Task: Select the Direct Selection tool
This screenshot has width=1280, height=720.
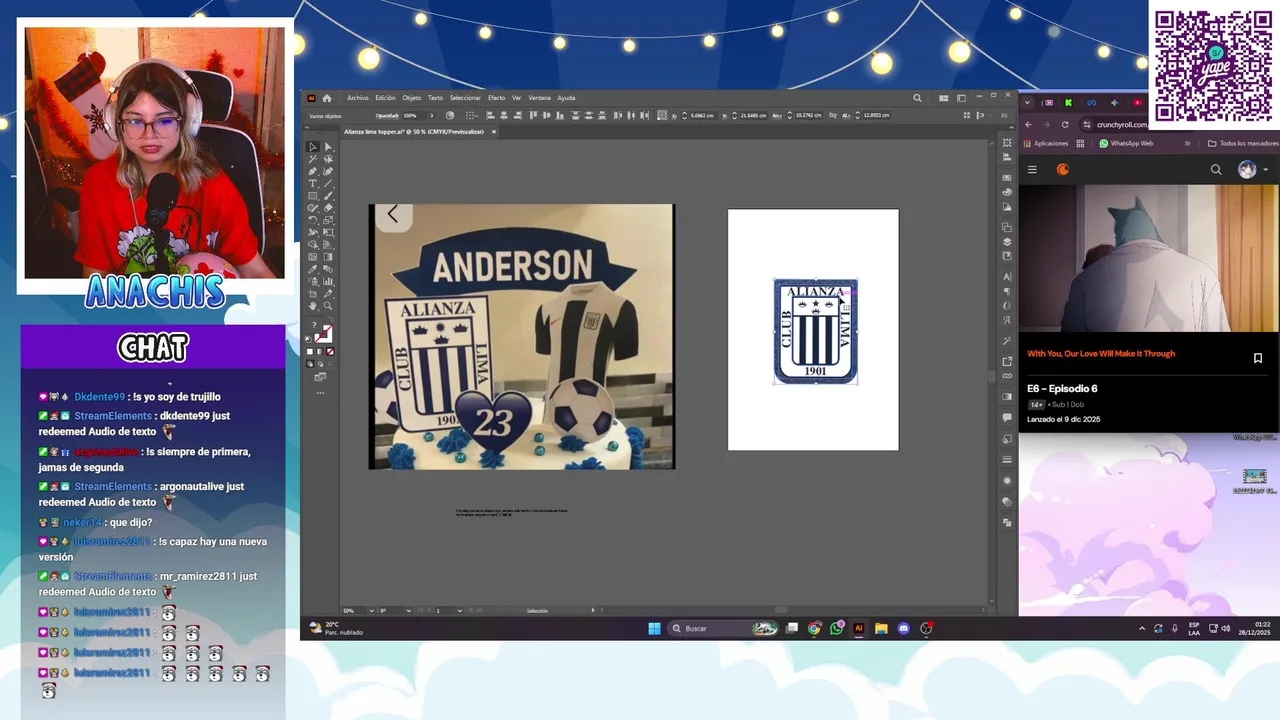Action: (x=328, y=147)
